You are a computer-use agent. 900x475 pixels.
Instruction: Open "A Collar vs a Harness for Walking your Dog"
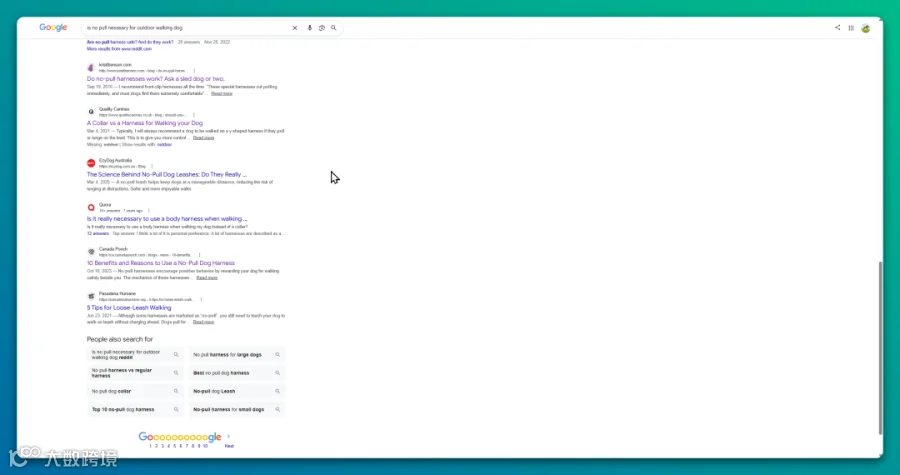[x=145, y=123]
